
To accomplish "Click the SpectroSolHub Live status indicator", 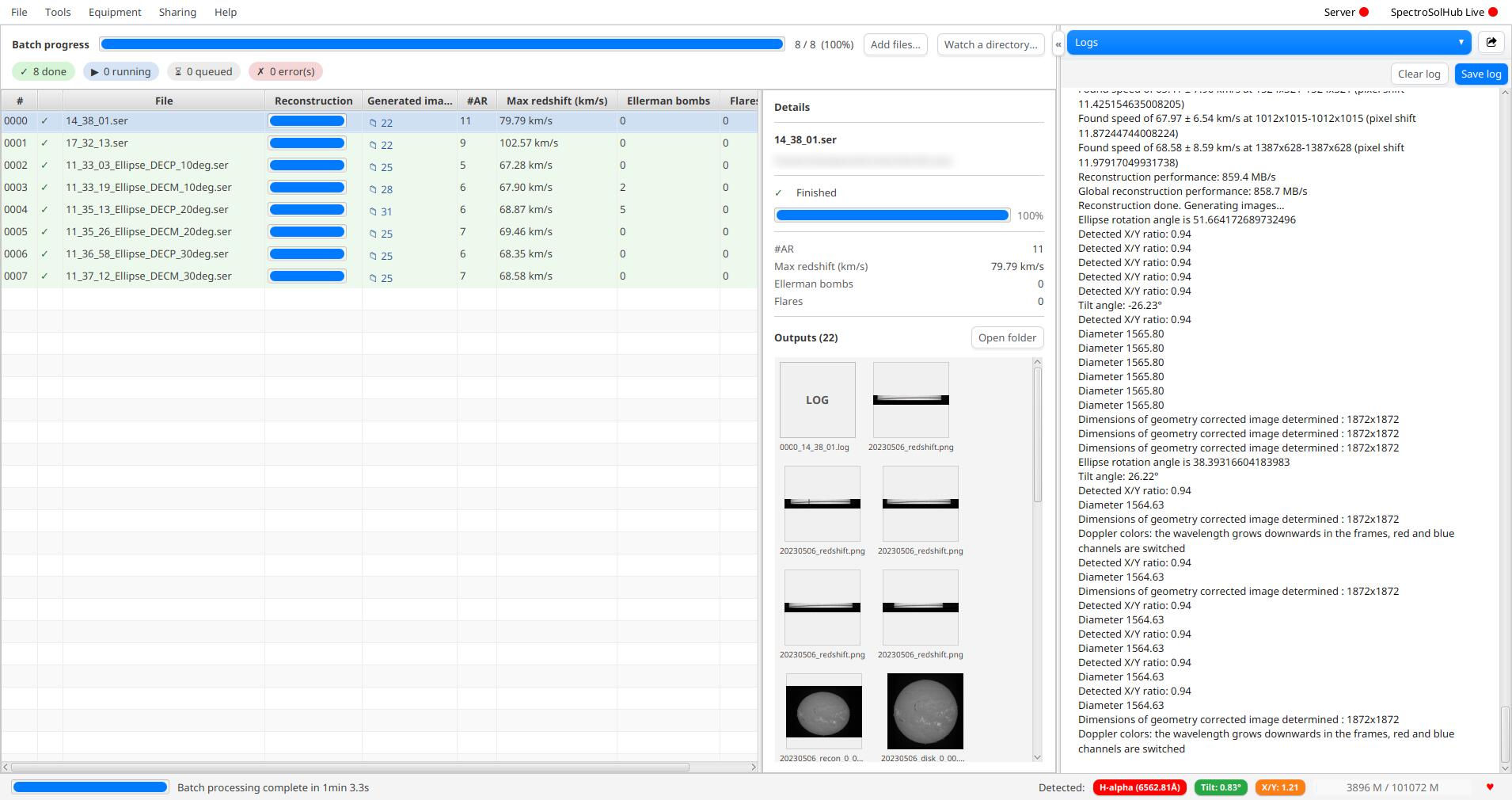I will coord(1493,12).
